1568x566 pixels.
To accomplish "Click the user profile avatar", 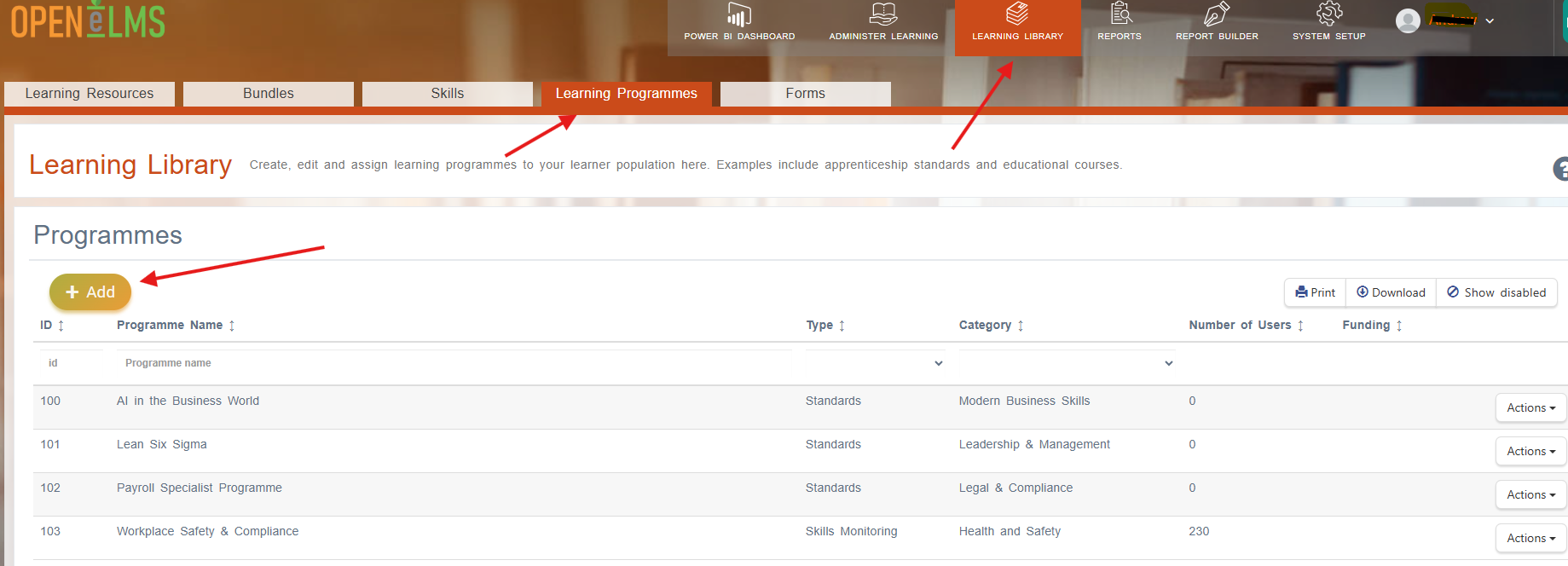I will tap(1408, 20).
